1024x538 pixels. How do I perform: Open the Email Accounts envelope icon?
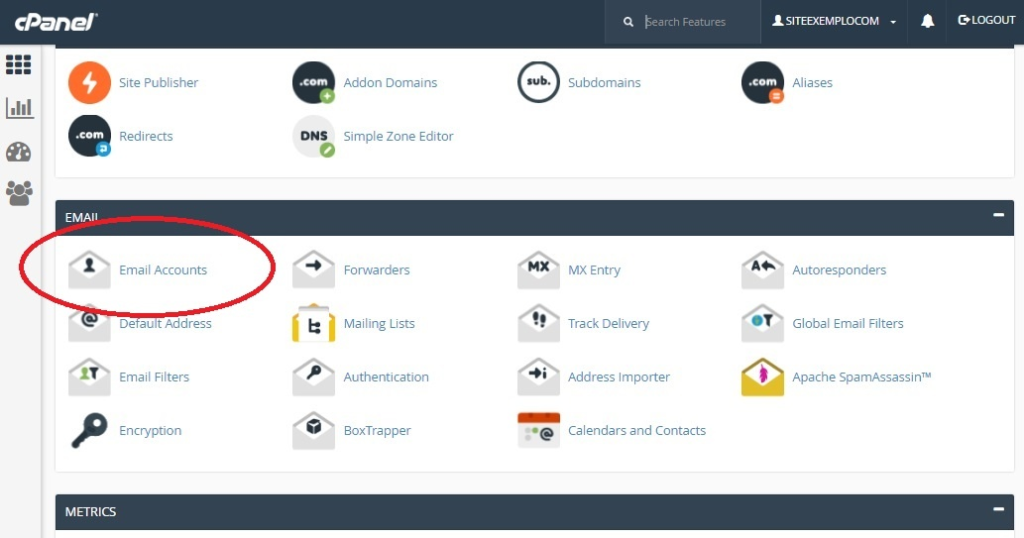click(89, 270)
